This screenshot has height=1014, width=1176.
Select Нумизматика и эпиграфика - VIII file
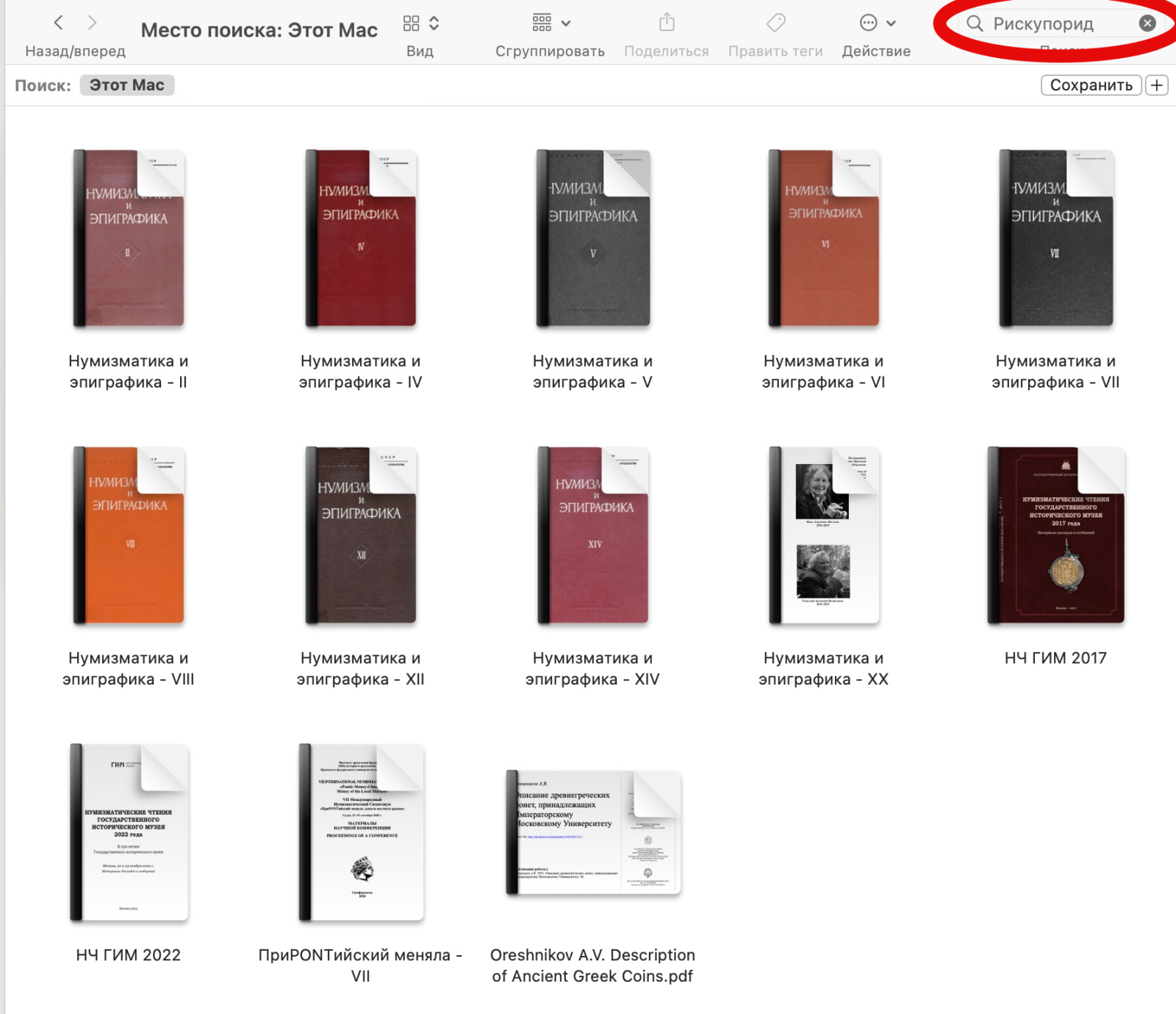click(x=129, y=535)
